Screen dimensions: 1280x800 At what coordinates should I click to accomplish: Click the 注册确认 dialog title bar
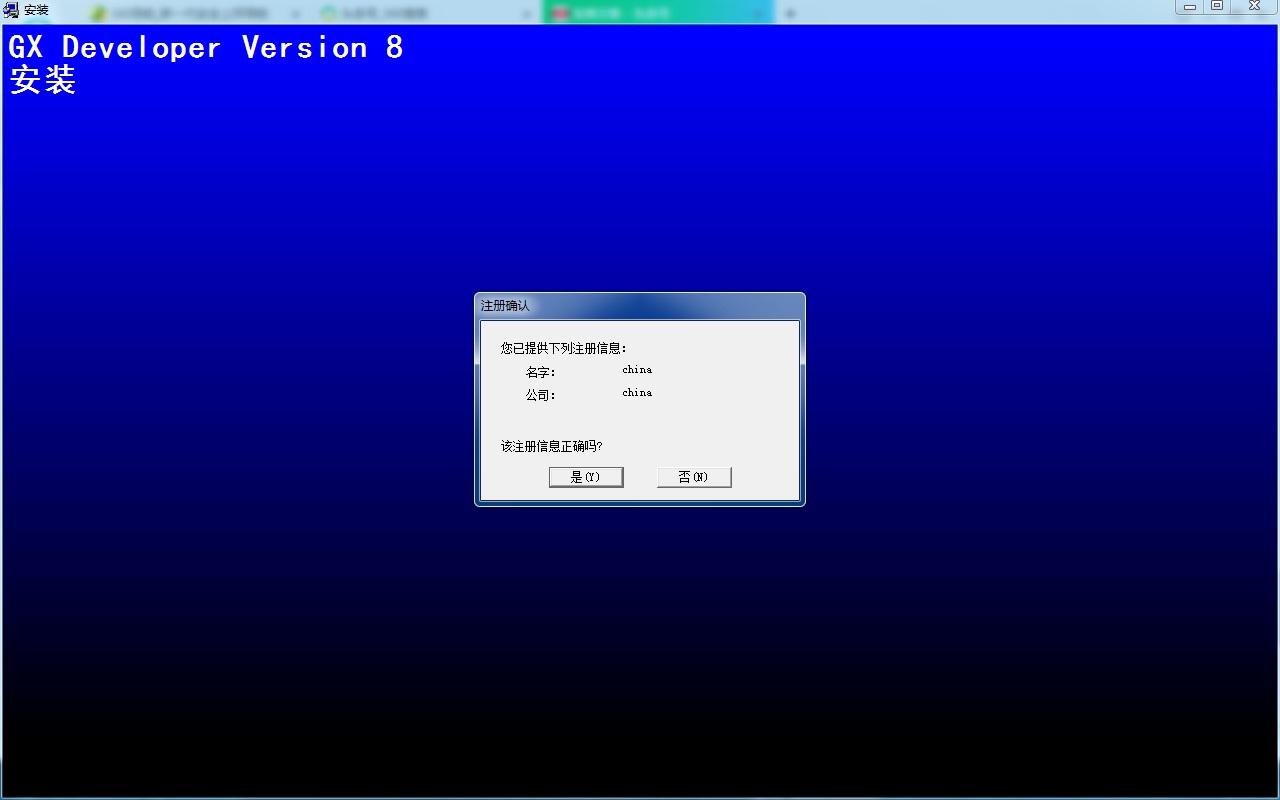point(640,305)
